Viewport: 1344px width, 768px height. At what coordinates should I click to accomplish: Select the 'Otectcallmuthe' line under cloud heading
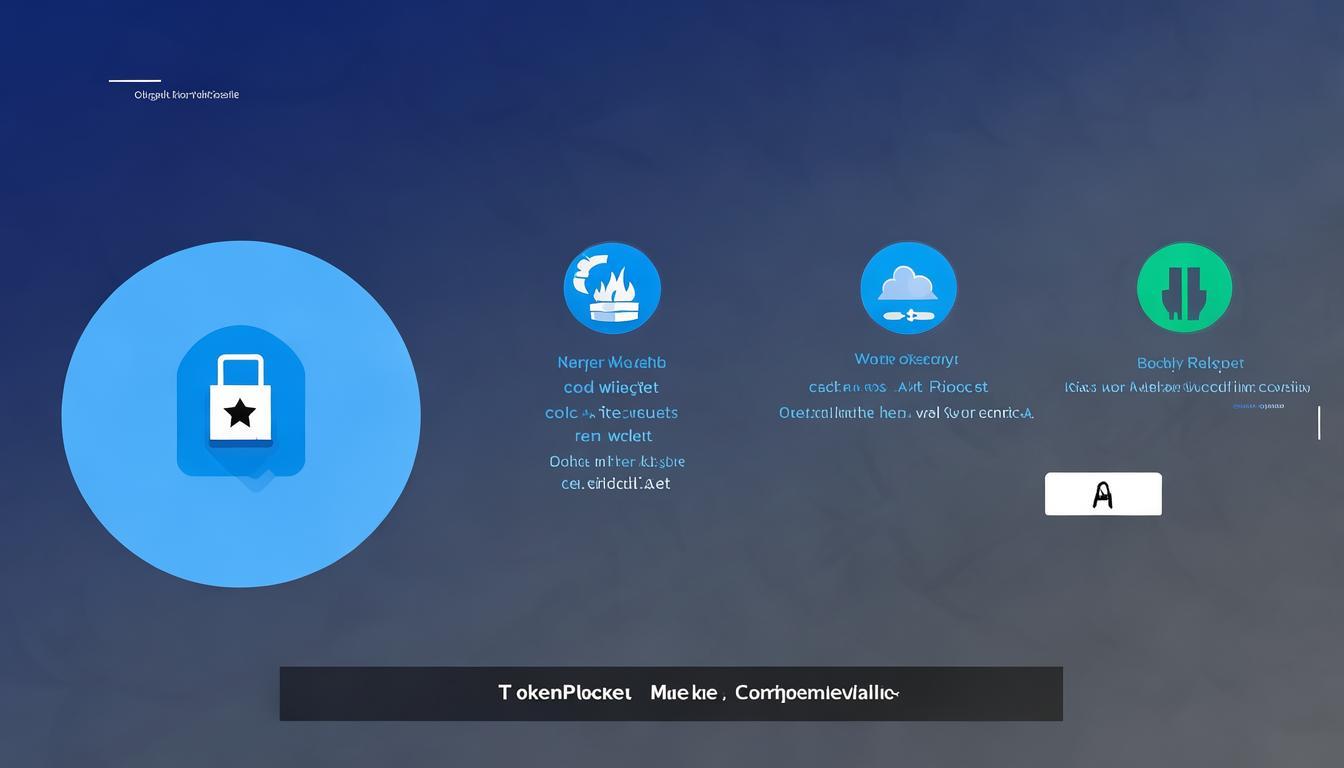click(906, 413)
